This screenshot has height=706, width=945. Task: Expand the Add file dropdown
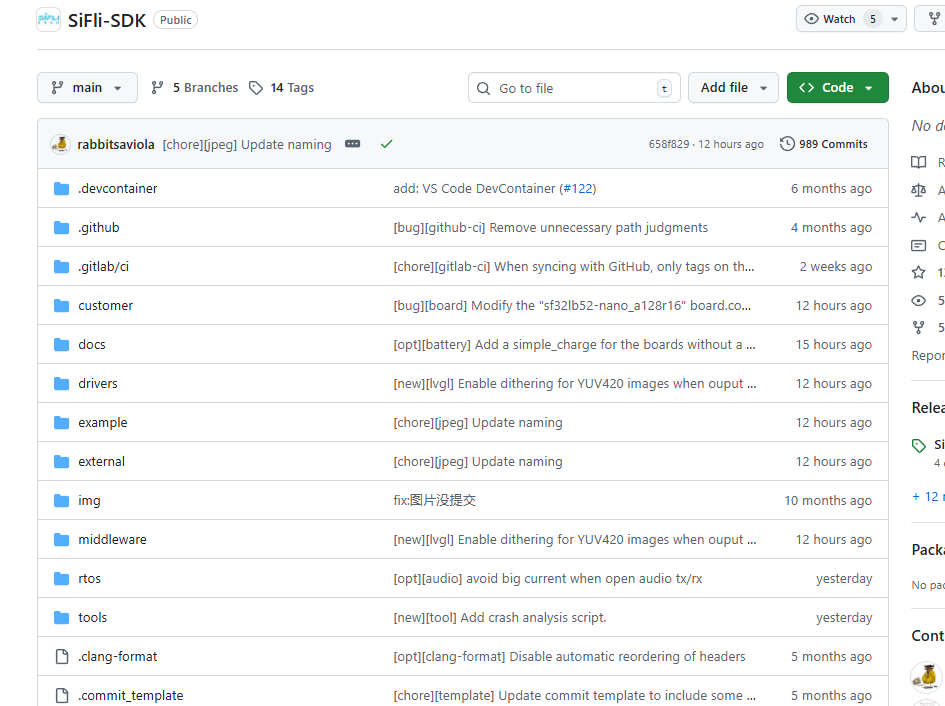(x=733, y=88)
